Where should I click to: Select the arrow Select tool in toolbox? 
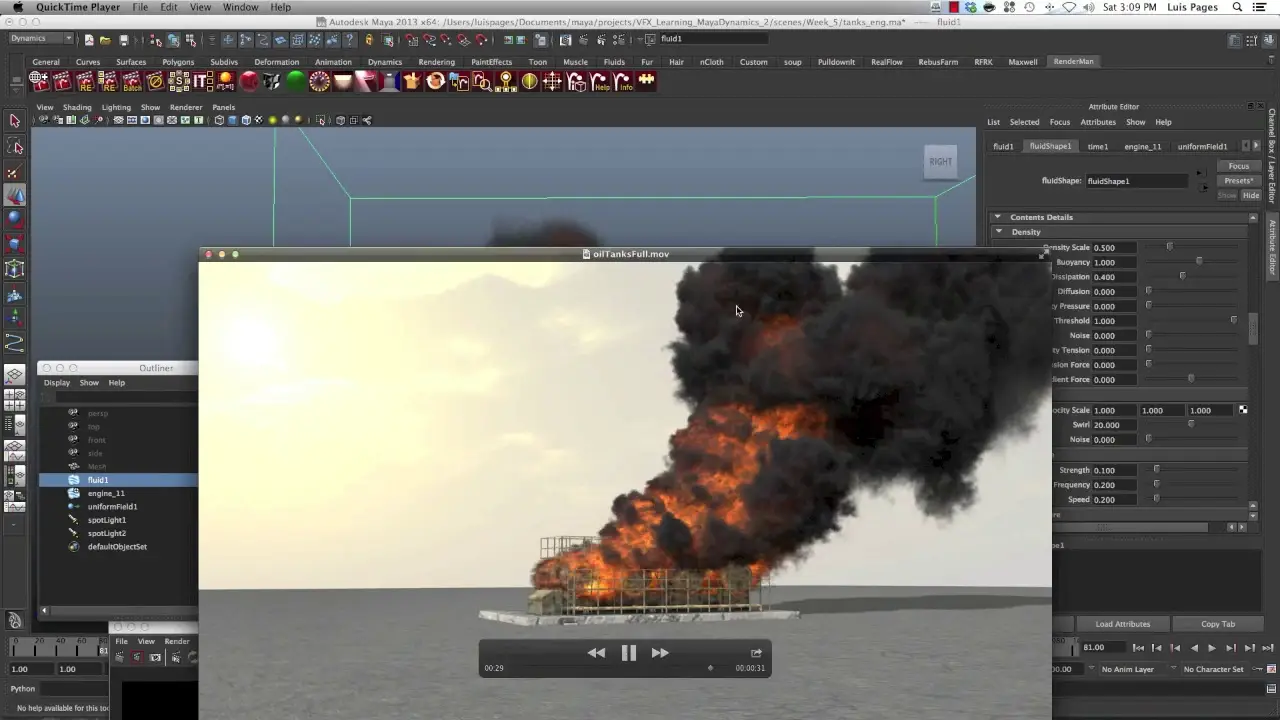[15, 121]
